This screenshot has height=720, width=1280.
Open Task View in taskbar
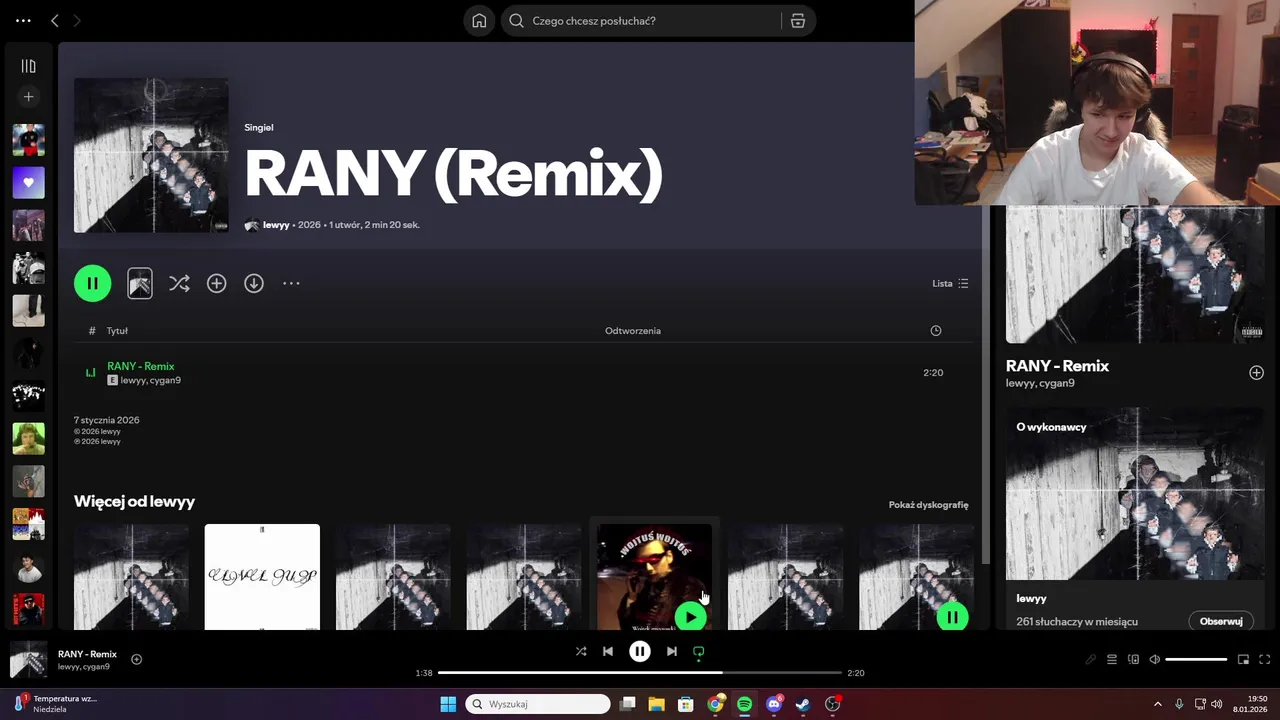[x=628, y=704]
